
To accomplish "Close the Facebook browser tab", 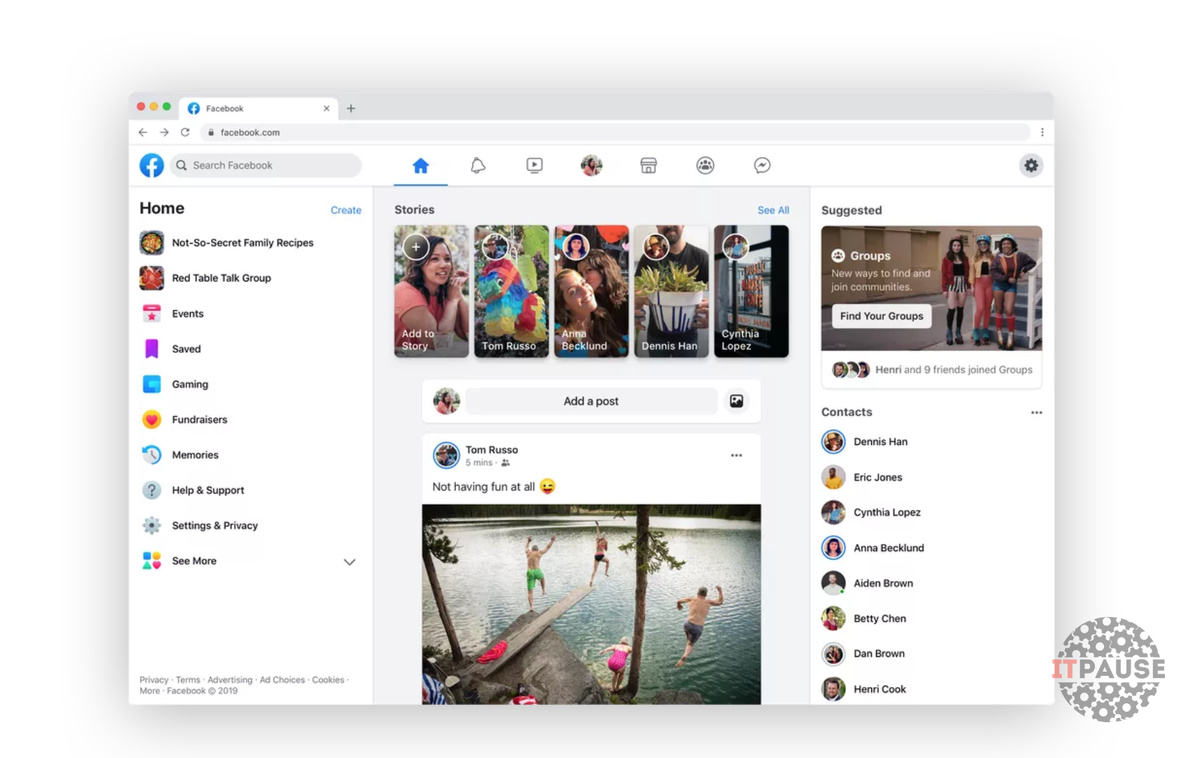I will point(327,109).
